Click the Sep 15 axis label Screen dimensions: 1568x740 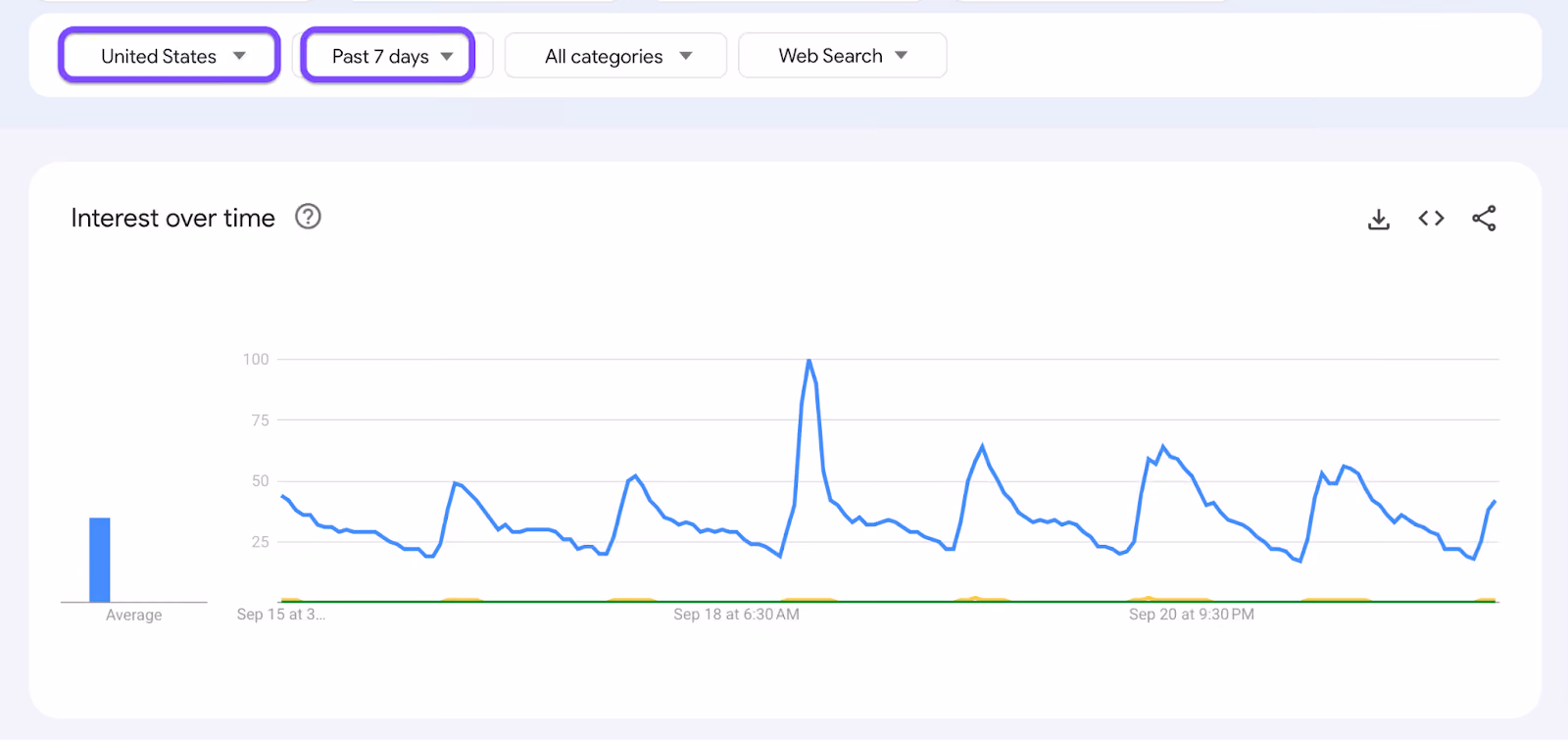pyautogui.click(x=280, y=615)
